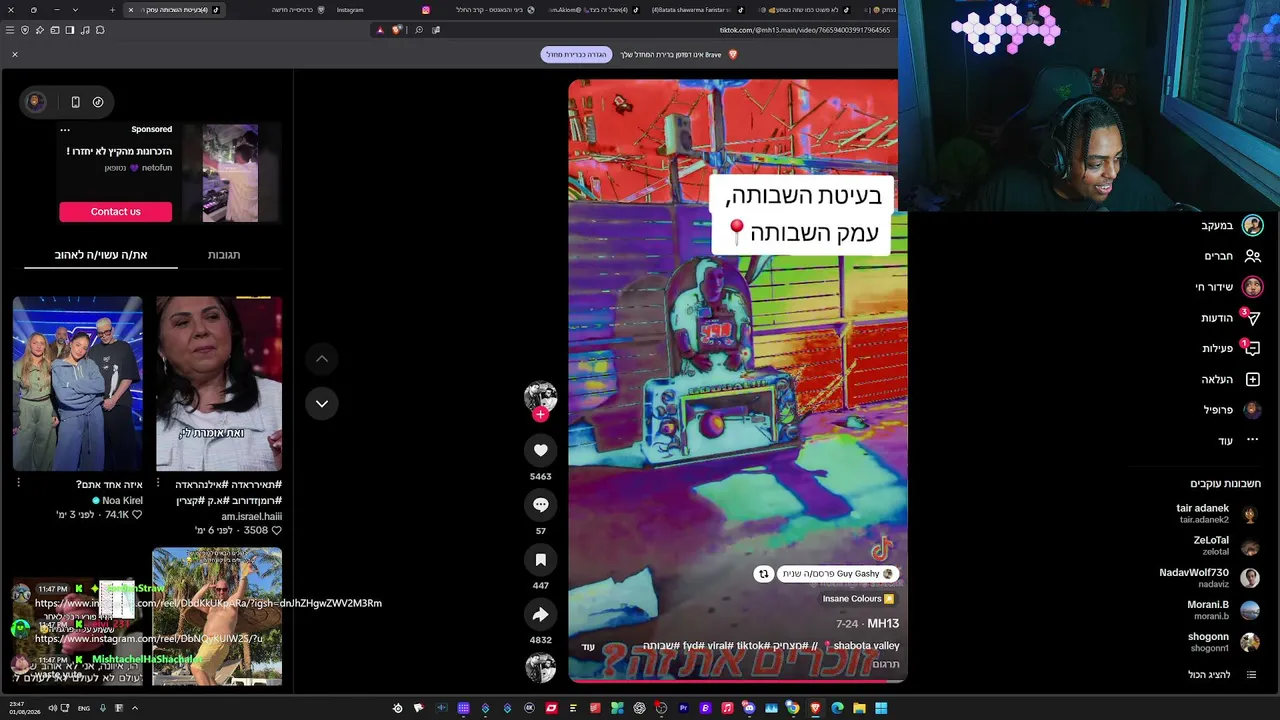Open the Brave Shields lion icon

(397, 30)
